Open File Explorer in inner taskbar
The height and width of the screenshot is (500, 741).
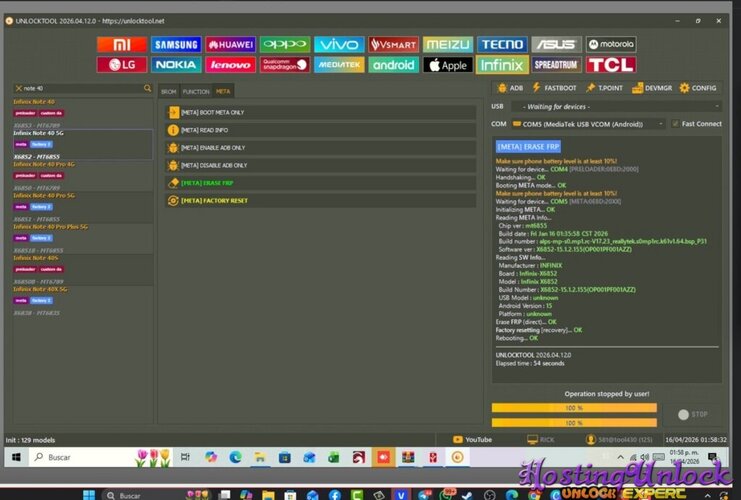[x=260, y=457]
